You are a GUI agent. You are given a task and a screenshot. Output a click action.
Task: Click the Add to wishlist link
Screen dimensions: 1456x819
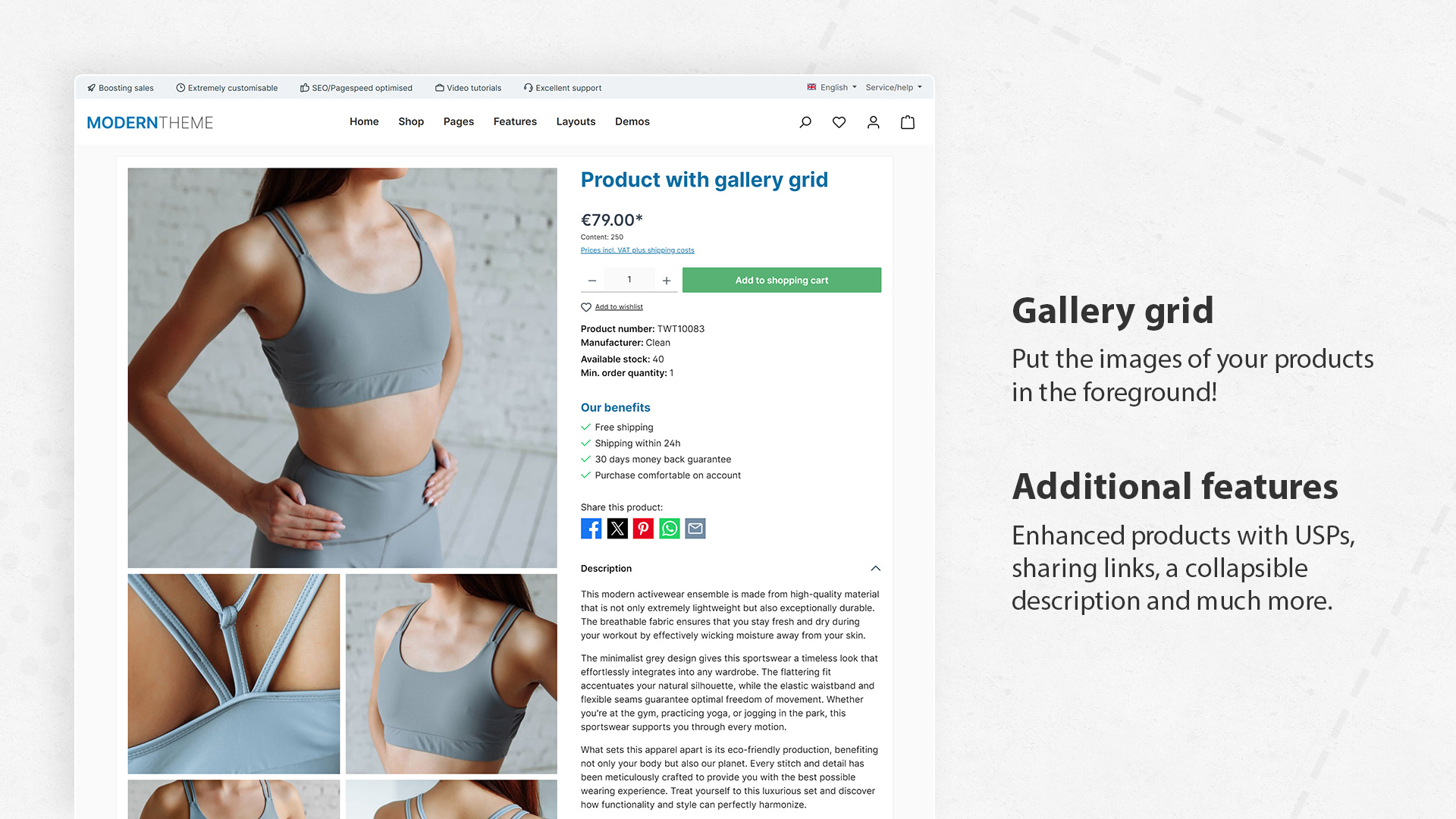[x=619, y=307]
